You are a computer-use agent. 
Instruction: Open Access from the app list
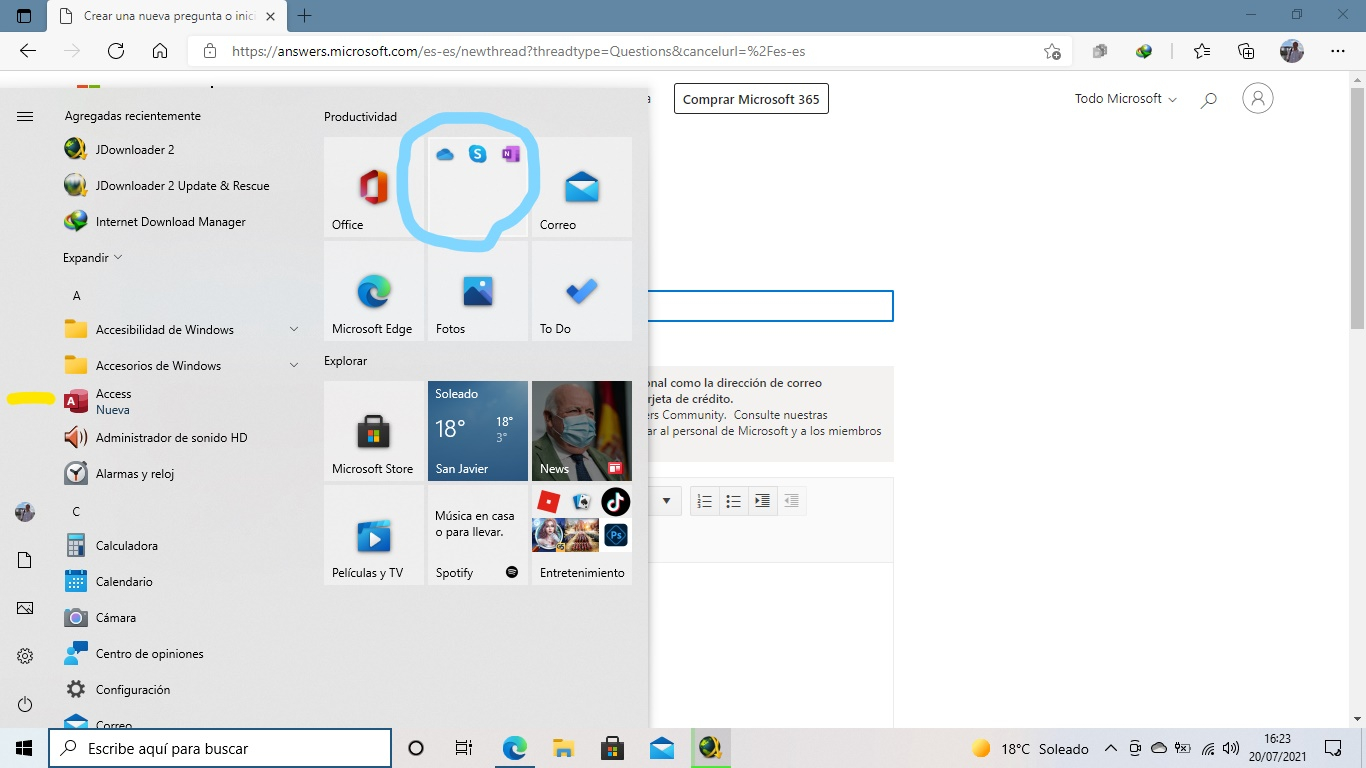click(181, 401)
